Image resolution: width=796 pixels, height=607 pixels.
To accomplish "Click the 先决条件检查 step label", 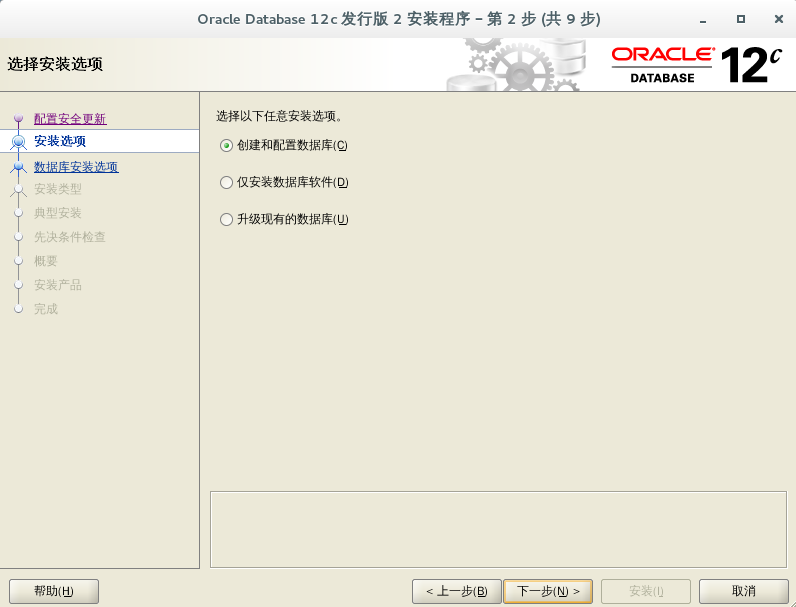I will coord(70,237).
